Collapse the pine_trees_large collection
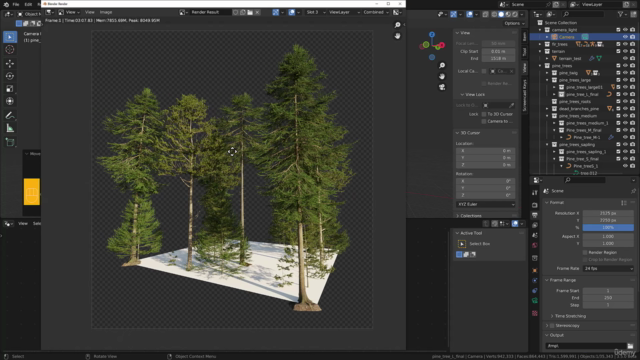 click(x=547, y=80)
